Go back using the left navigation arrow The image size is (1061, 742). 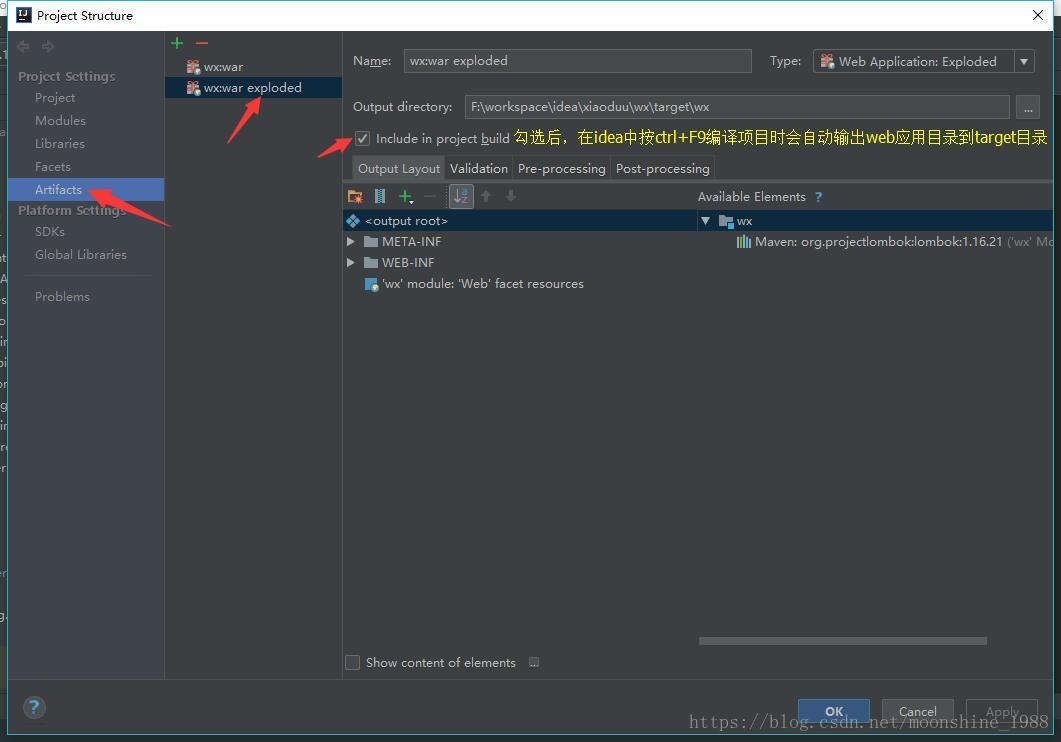tap(24, 46)
